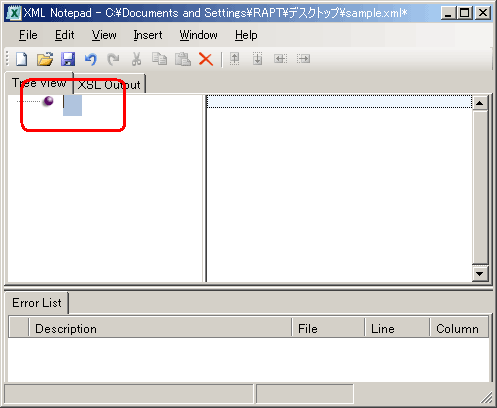The width and height of the screenshot is (497, 408).
Task: Minimize the XML Notepad window
Action: (x=448, y=13)
